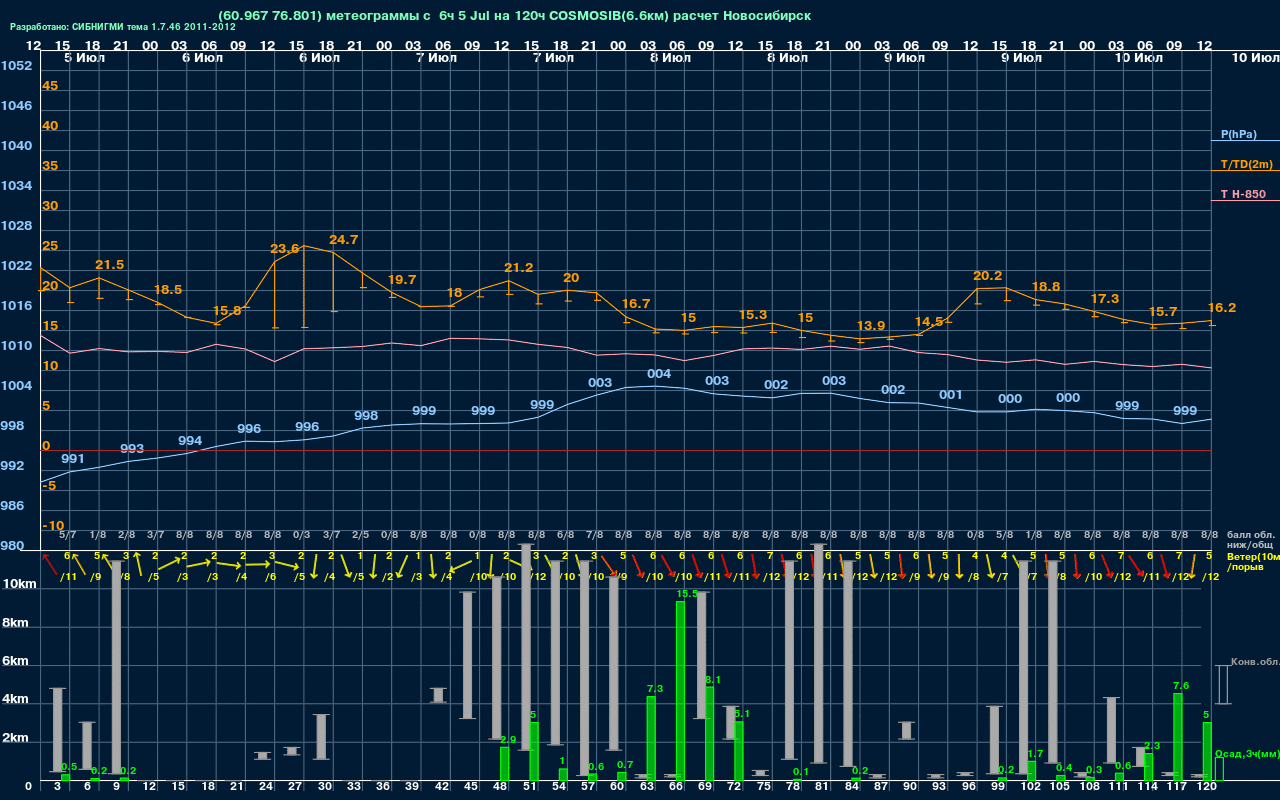This screenshot has width=1280, height=800.
Task: Click the 2.3 precipitation bar value
Action: coord(1152,746)
